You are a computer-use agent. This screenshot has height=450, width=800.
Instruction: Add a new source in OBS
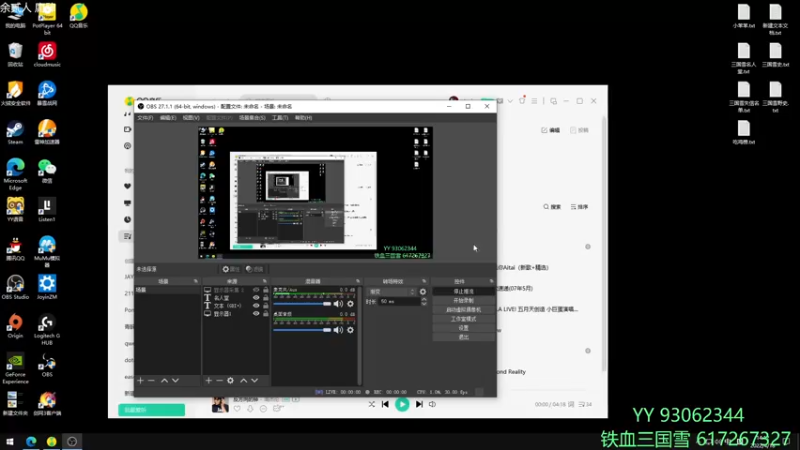208,381
